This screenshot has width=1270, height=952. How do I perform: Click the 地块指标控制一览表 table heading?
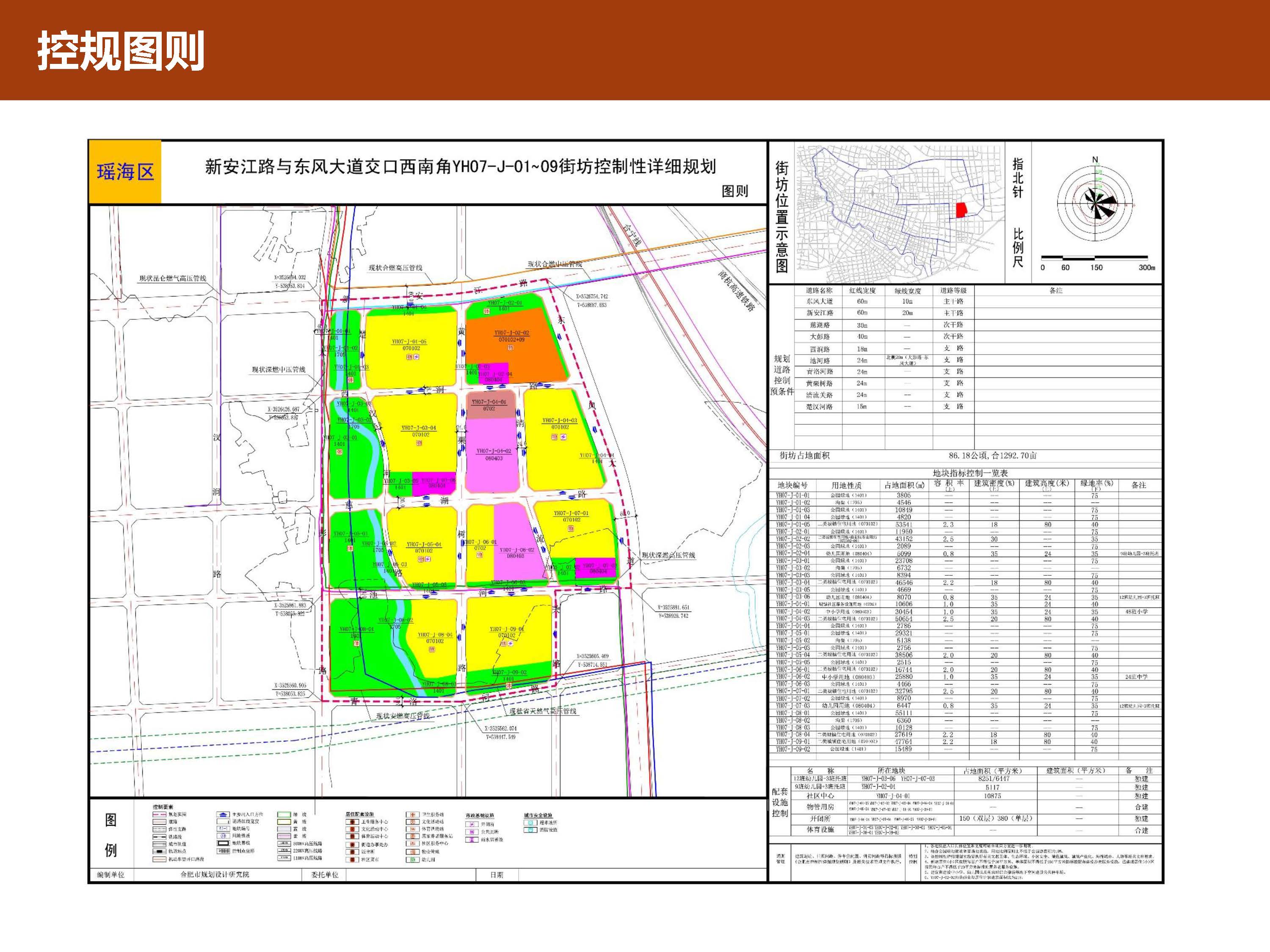point(970,473)
